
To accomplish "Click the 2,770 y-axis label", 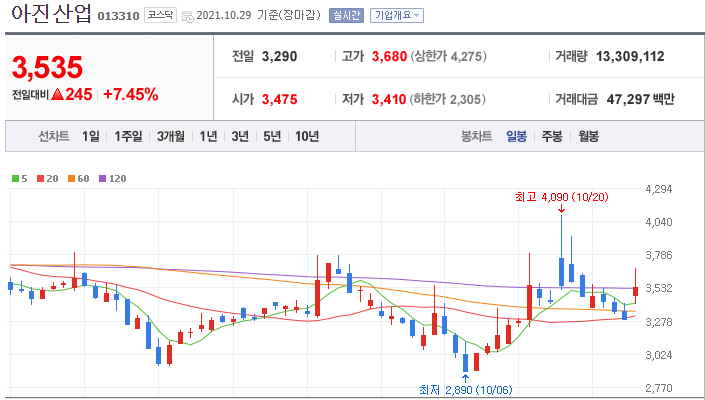I will (659, 388).
